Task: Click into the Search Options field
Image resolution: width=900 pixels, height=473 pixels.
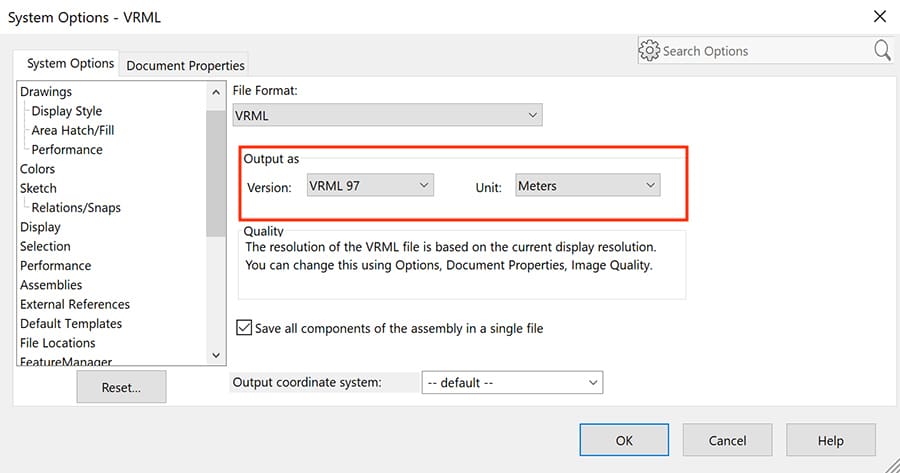Action: pyautogui.click(x=766, y=51)
